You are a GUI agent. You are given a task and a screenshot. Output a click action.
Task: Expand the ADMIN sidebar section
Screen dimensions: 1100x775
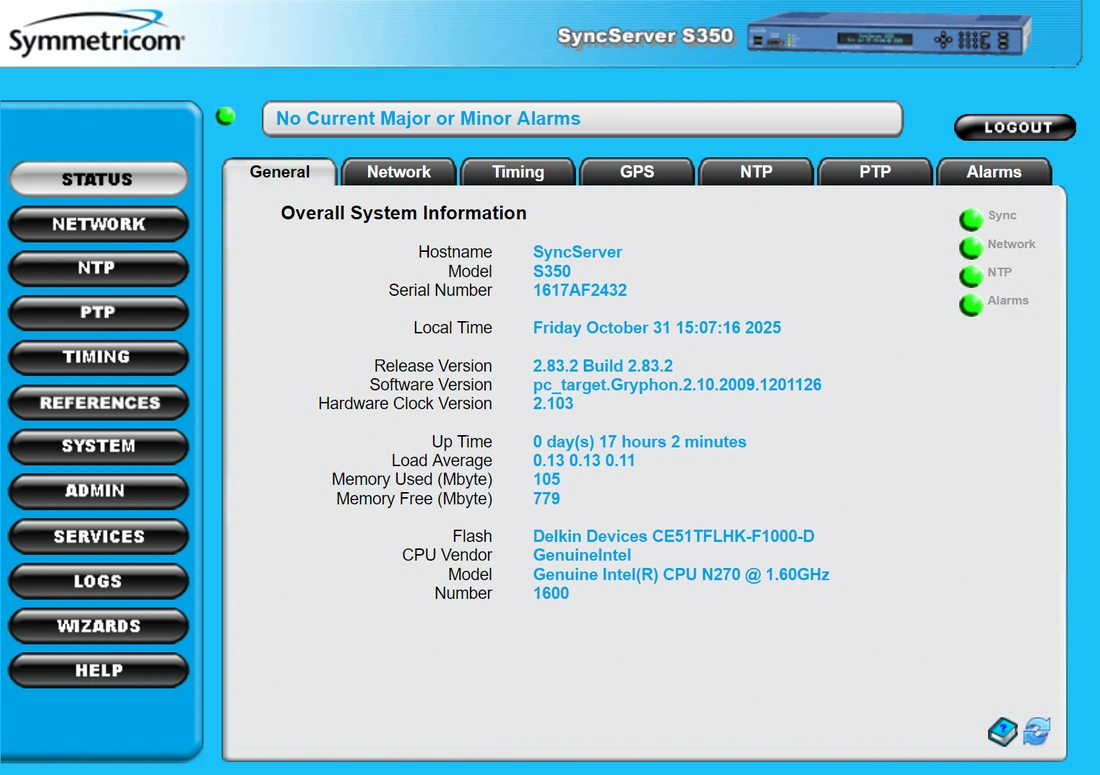(98, 491)
